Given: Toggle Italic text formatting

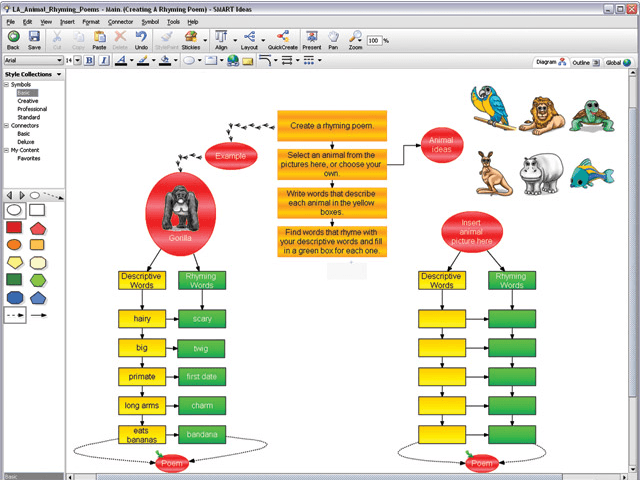Looking at the screenshot, I should (x=103, y=61).
